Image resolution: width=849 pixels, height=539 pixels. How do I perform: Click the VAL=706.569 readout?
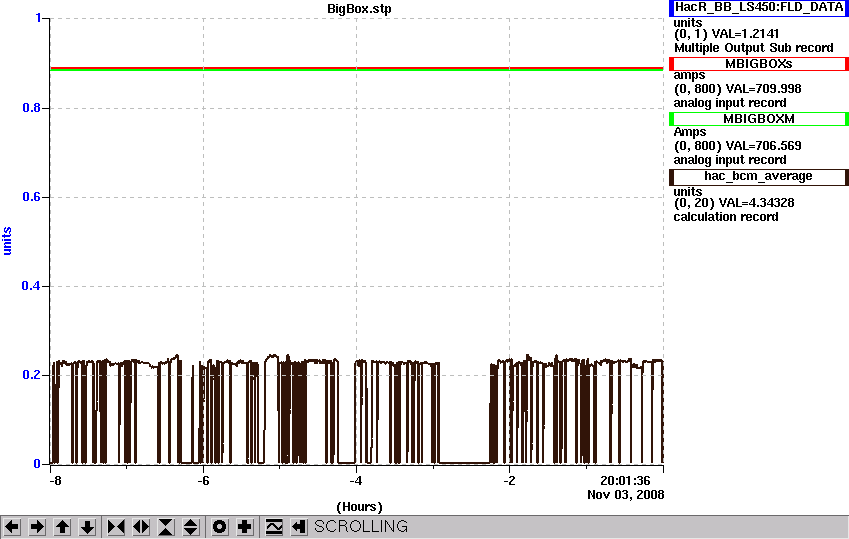pos(763,146)
